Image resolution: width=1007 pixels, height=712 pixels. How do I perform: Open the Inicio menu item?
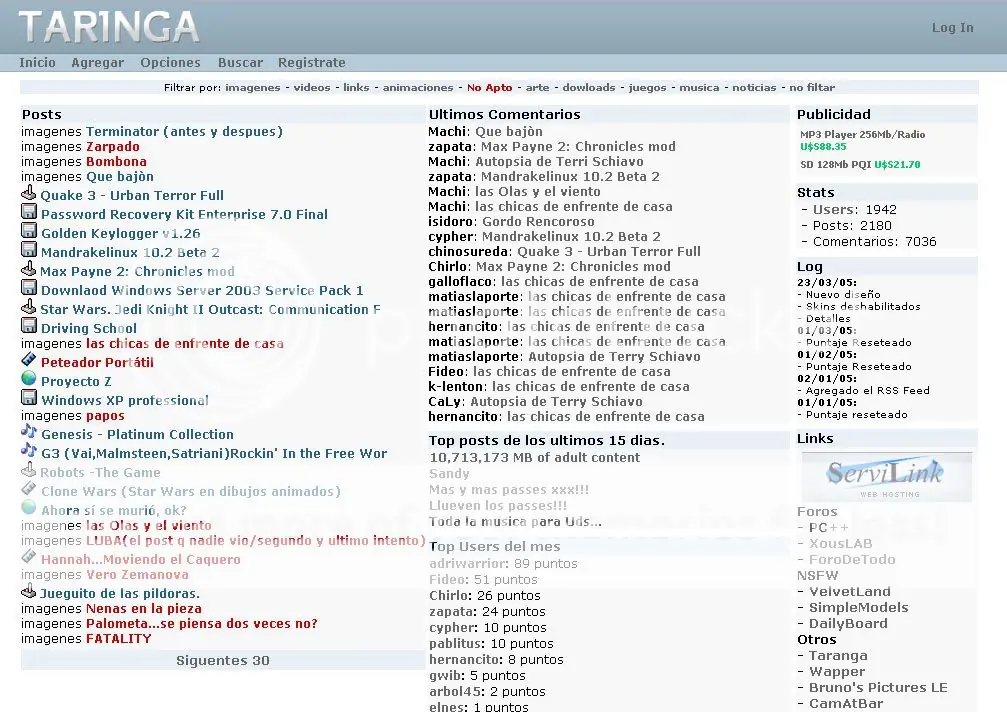point(37,62)
